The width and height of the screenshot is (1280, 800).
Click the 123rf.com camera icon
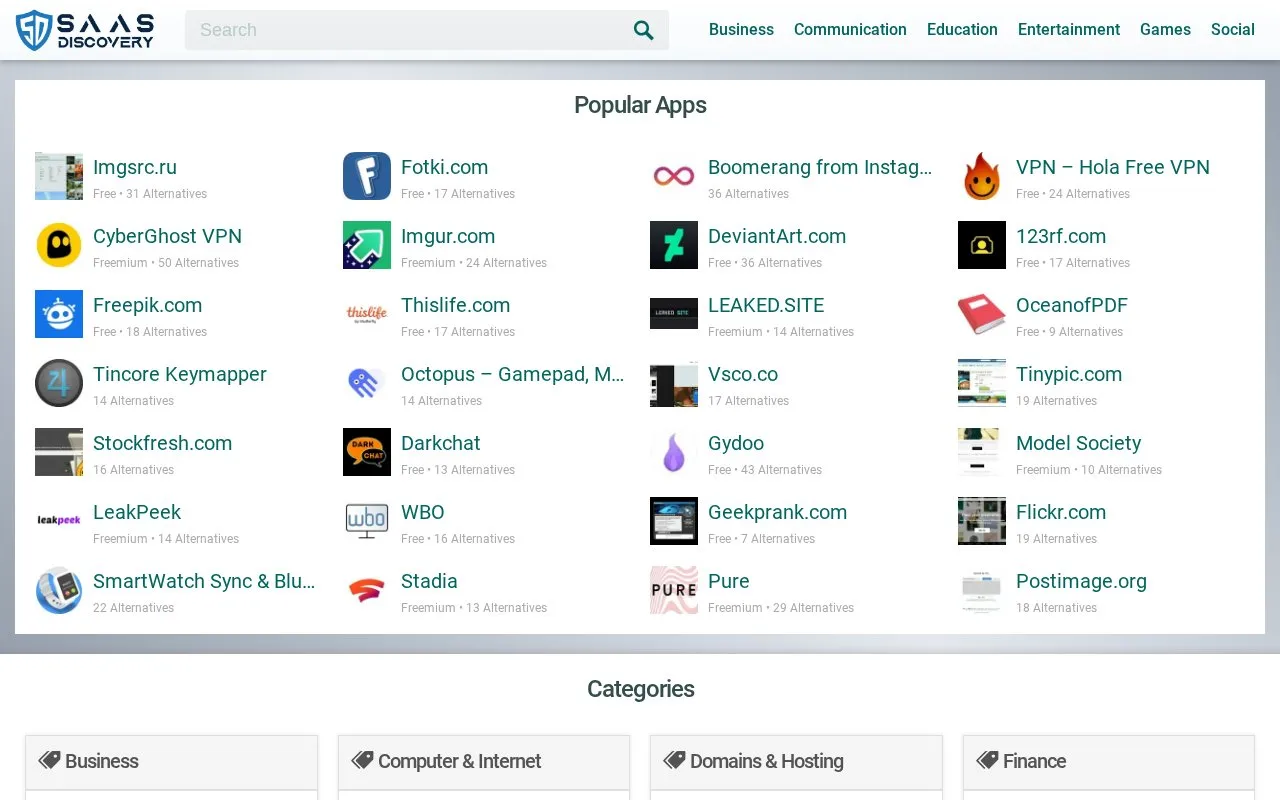[982, 245]
